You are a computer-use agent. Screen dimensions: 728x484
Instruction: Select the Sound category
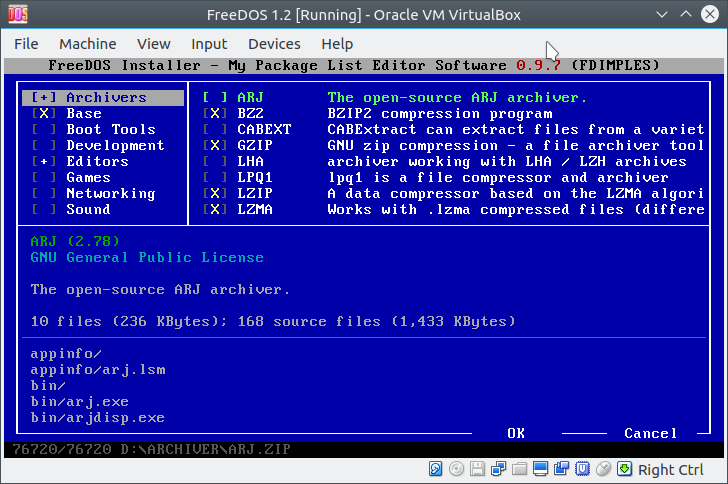click(88, 209)
